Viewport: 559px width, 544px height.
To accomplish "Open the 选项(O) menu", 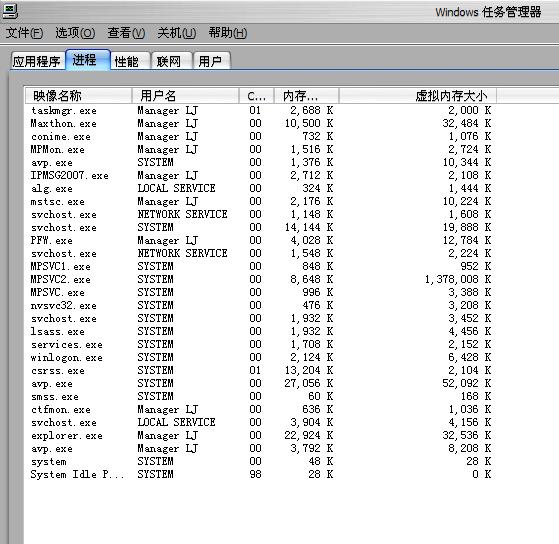I will 75,33.
